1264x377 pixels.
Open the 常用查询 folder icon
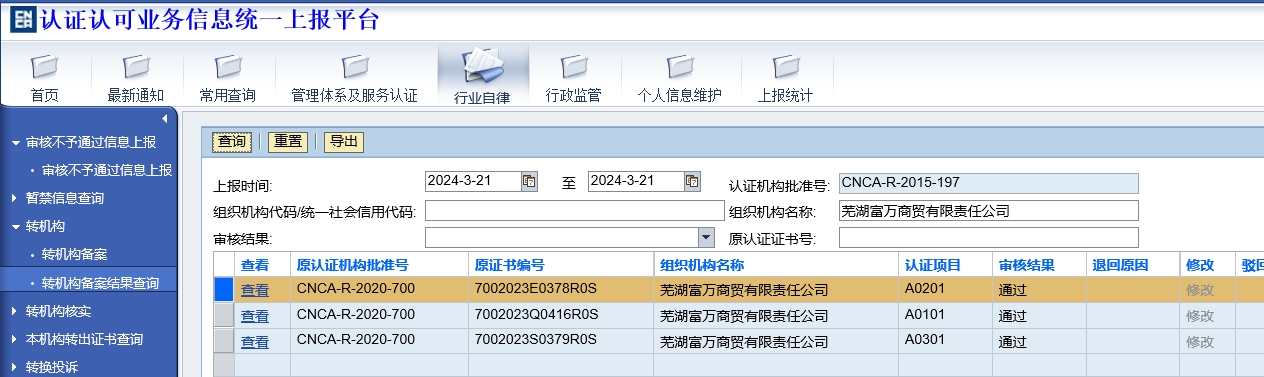coord(228,67)
